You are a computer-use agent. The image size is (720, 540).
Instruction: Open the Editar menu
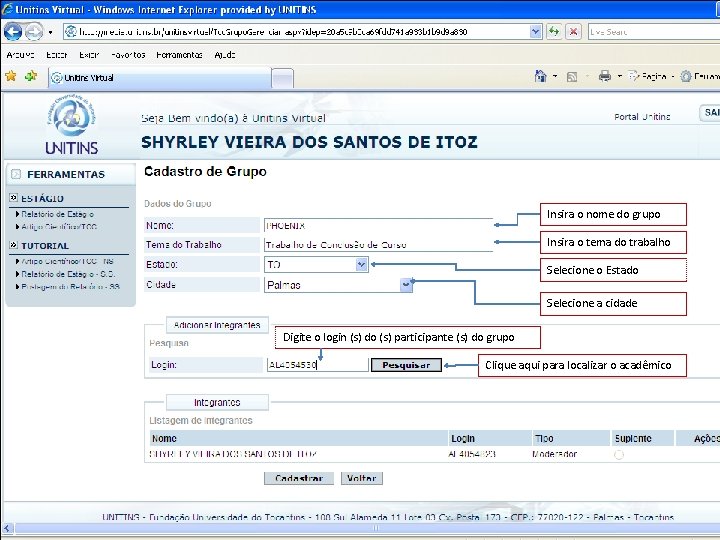click(56, 55)
